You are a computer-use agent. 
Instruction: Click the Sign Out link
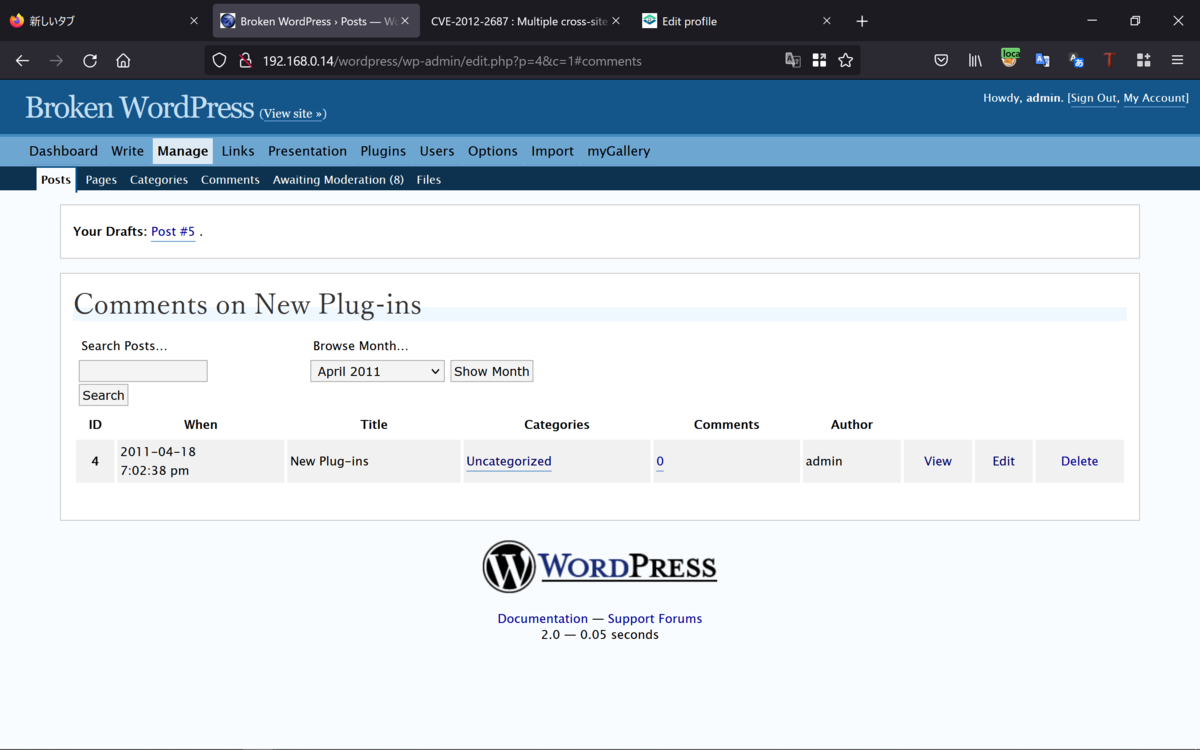click(x=1093, y=98)
